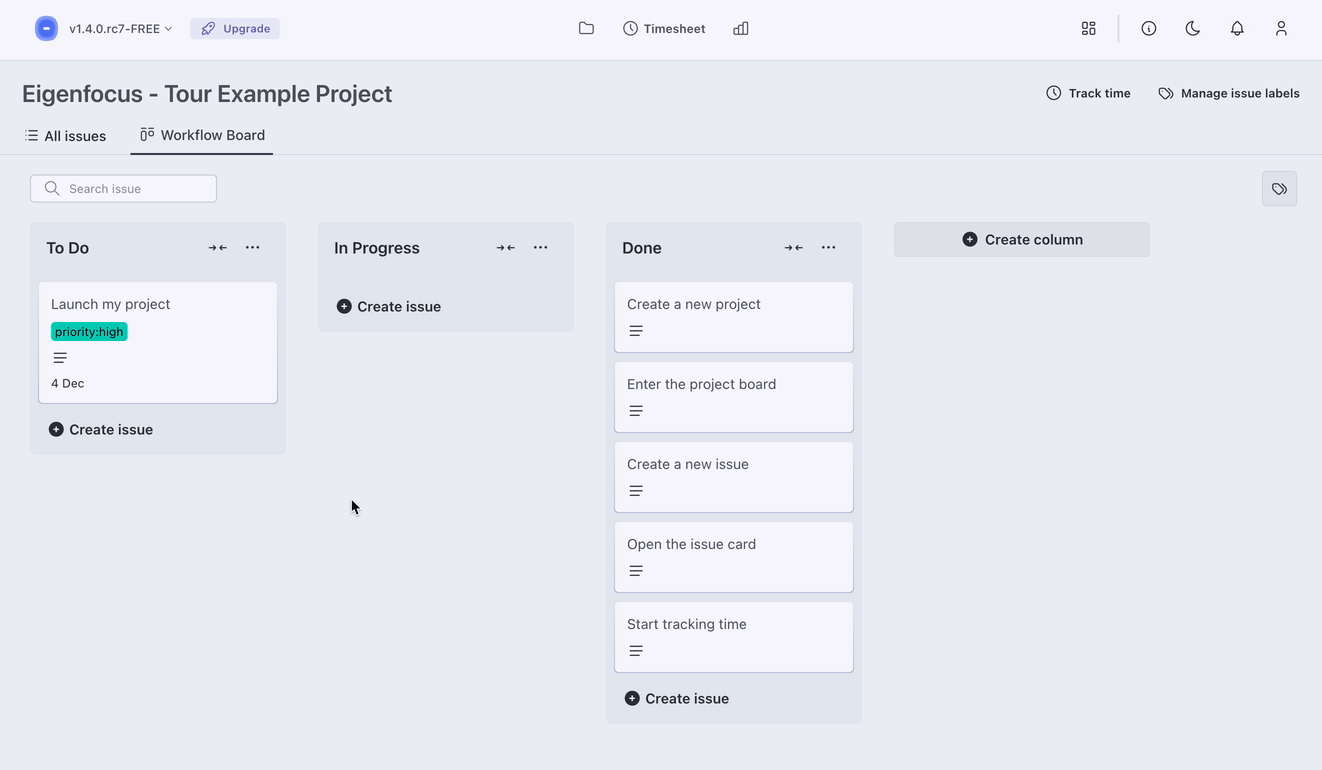
Task: Open the To Do column options menu
Action: (253, 248)
